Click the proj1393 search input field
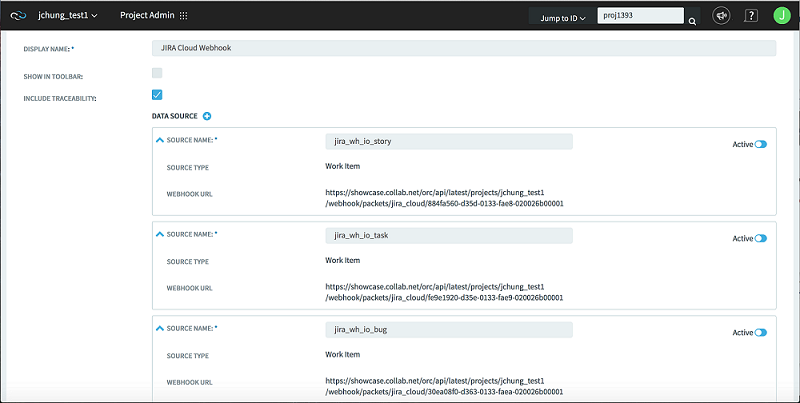The width and height of the screenshot is (800, 403). [x=640, y=16]
